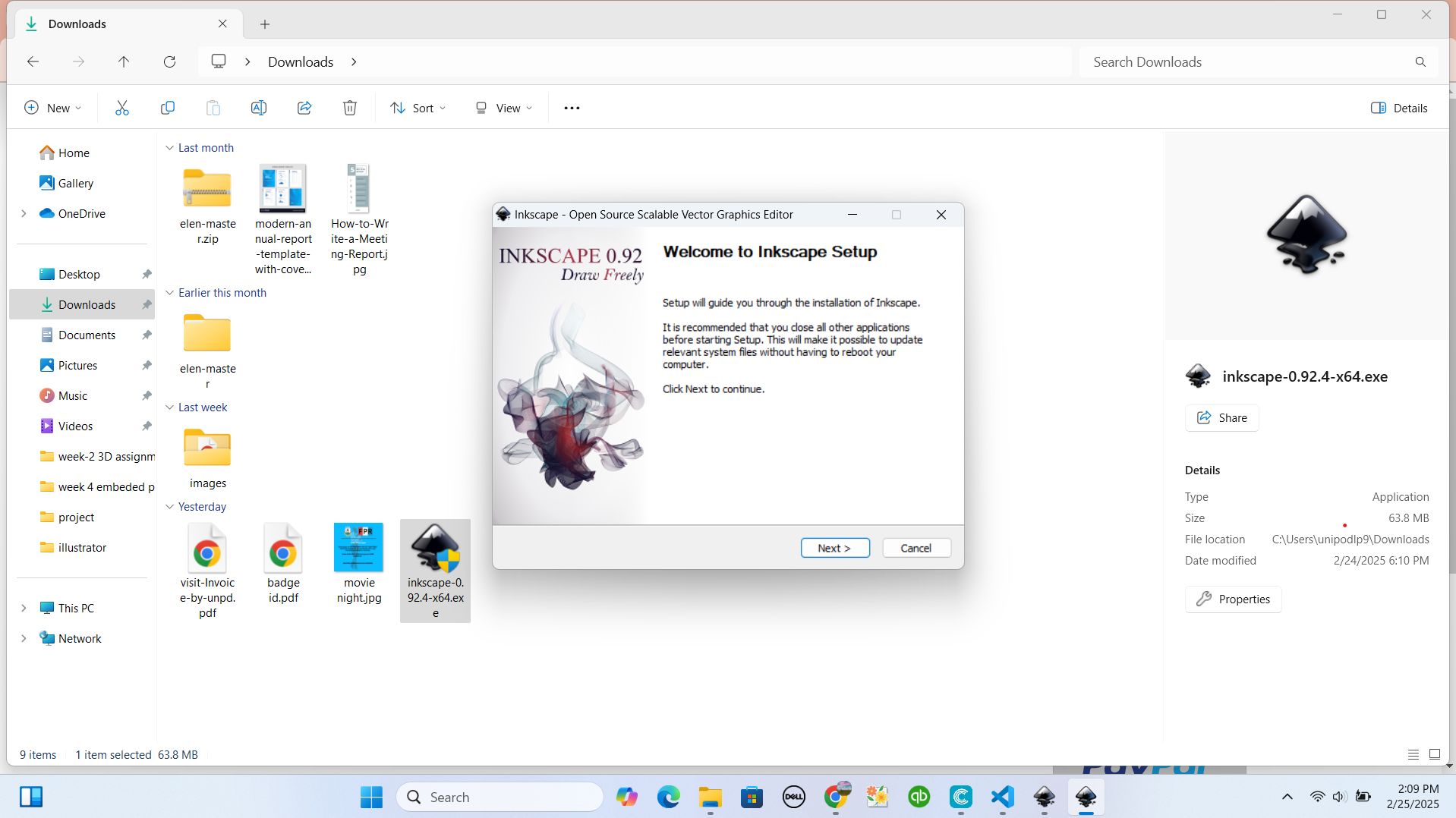Open the See more three-dots menu
1456x818 pixels.
(572, 108)
